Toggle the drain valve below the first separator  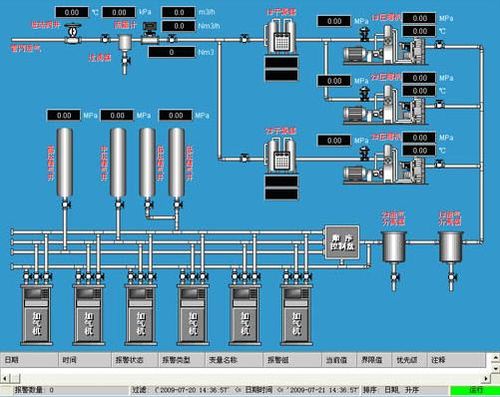pyautogui.click(x=394, y=278)
